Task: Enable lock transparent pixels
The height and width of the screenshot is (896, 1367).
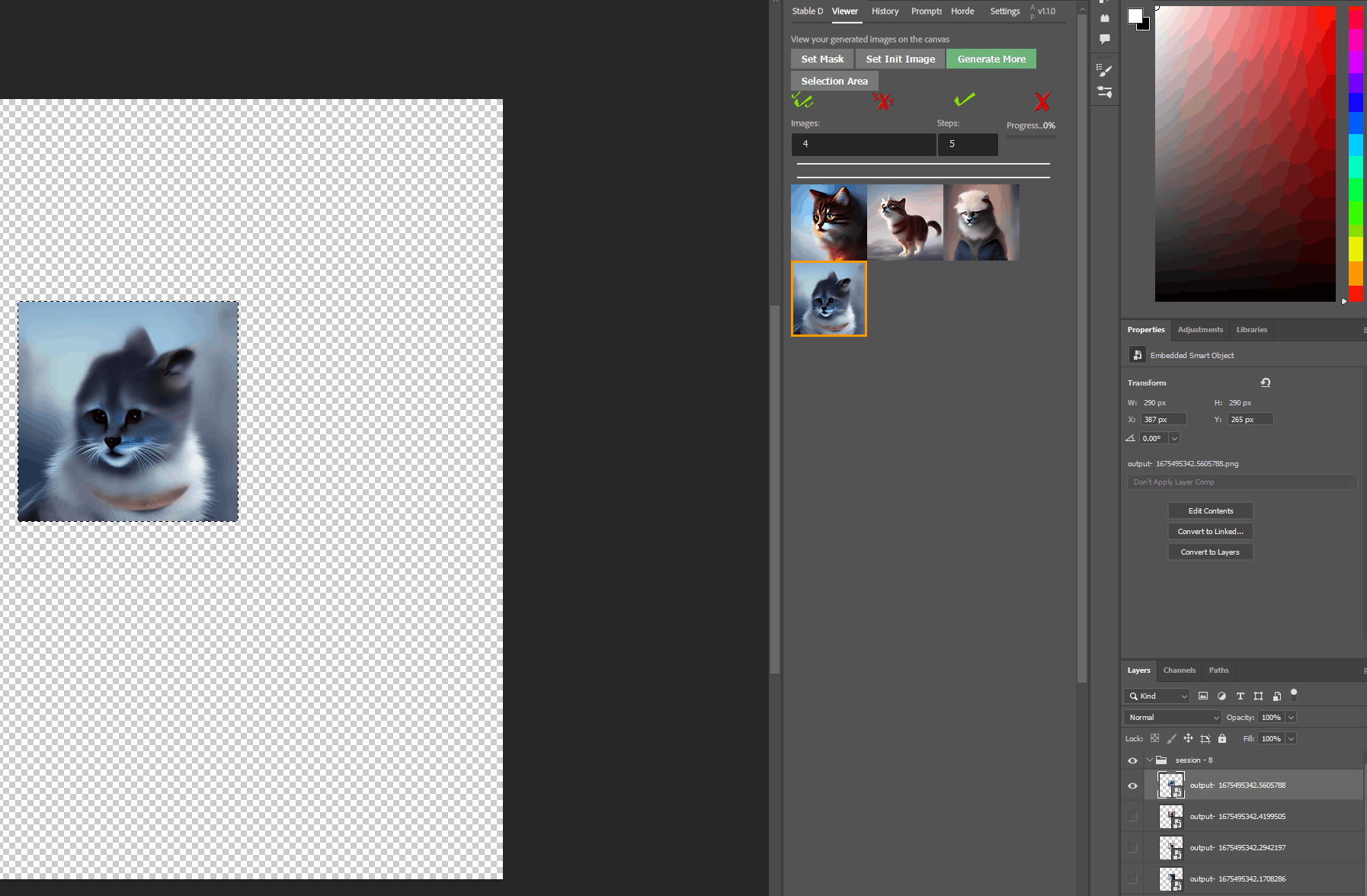Action: [1155, 738]
